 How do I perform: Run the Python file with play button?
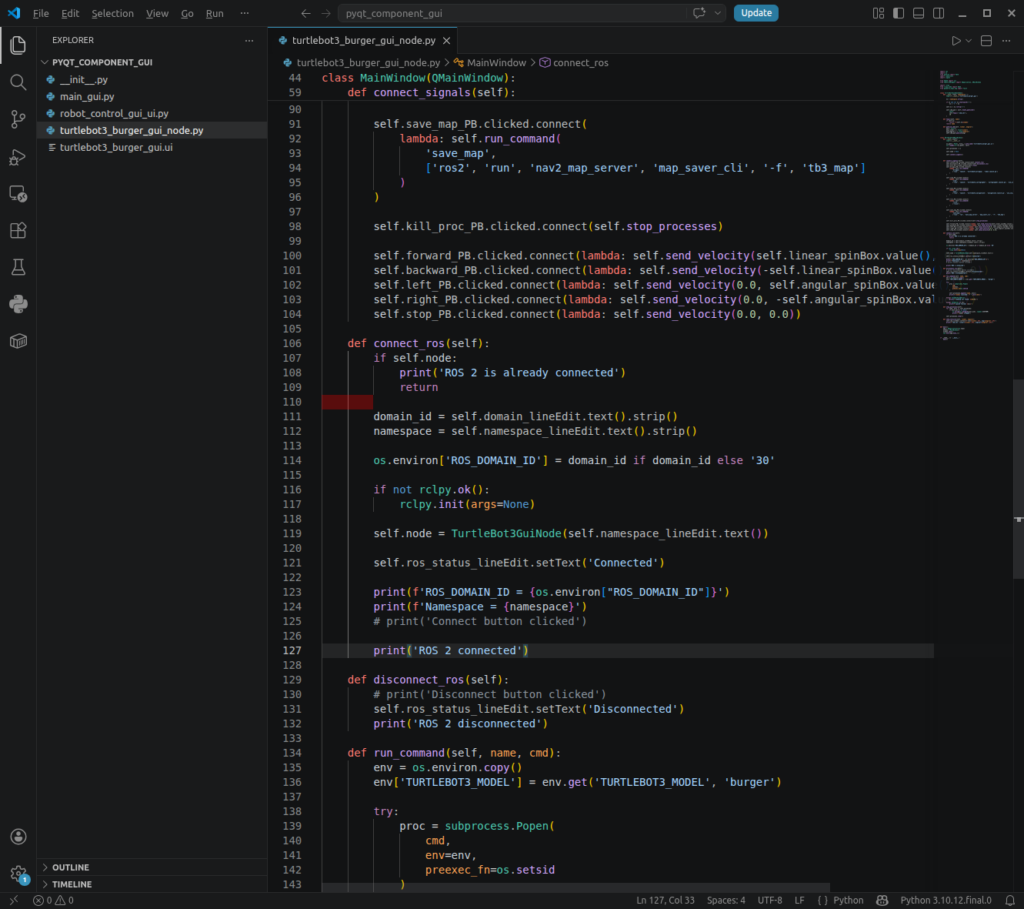click(x=955, y=40)
